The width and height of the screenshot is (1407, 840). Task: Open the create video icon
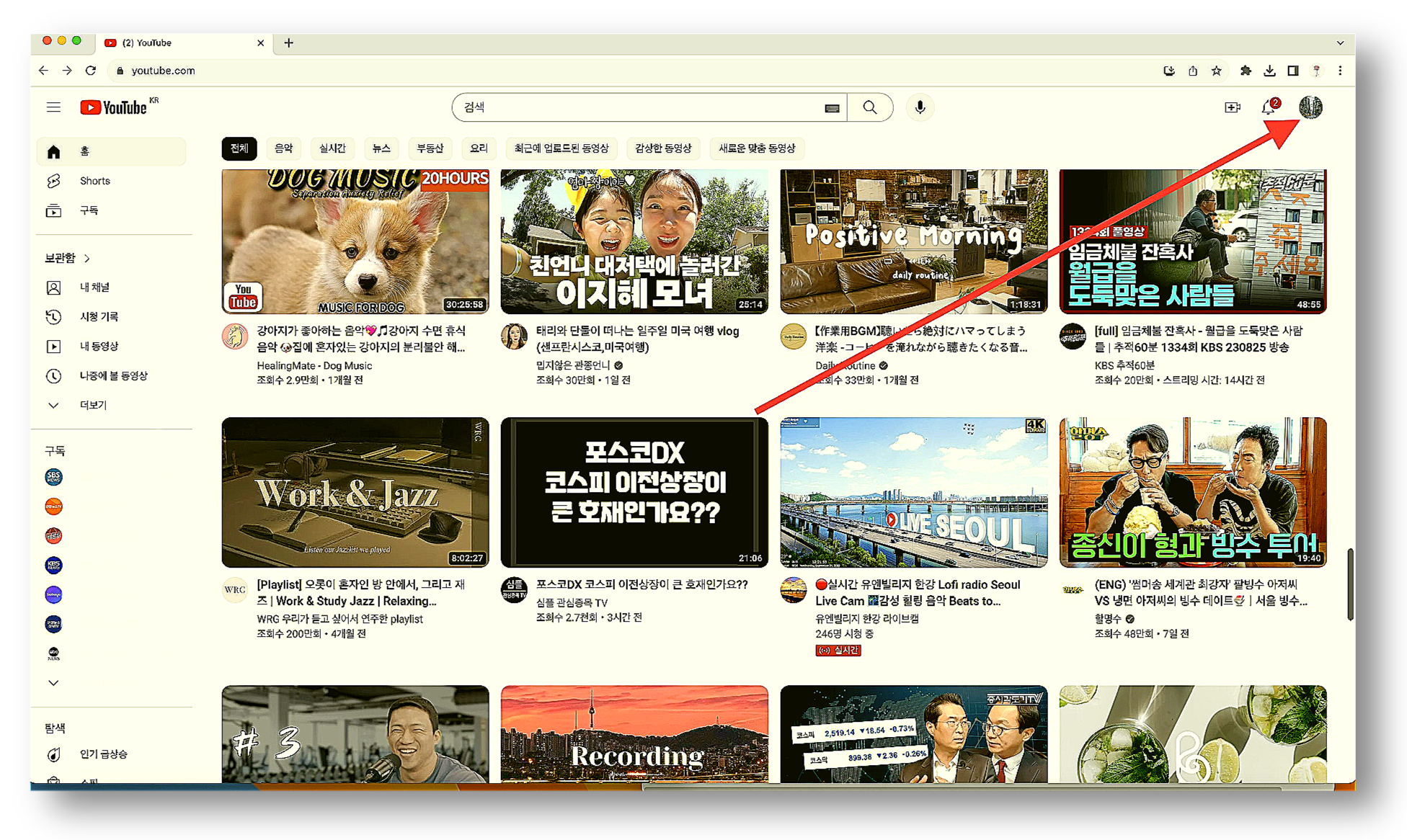[x=1232, y=107]
